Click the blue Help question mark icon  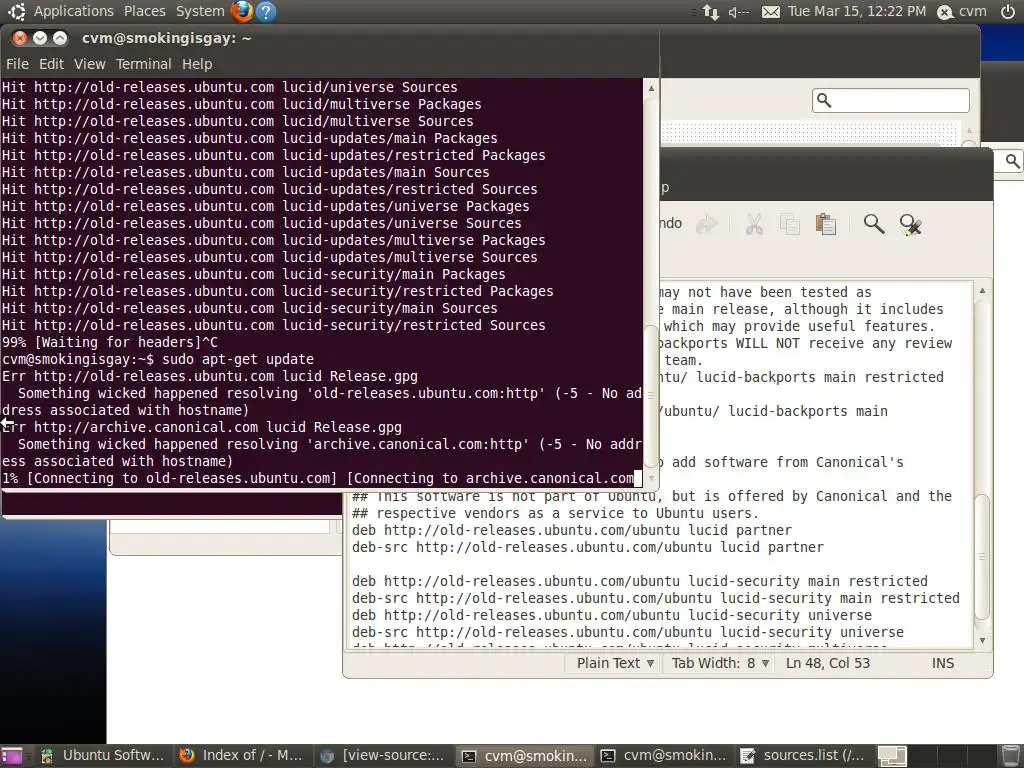point(266,11)
